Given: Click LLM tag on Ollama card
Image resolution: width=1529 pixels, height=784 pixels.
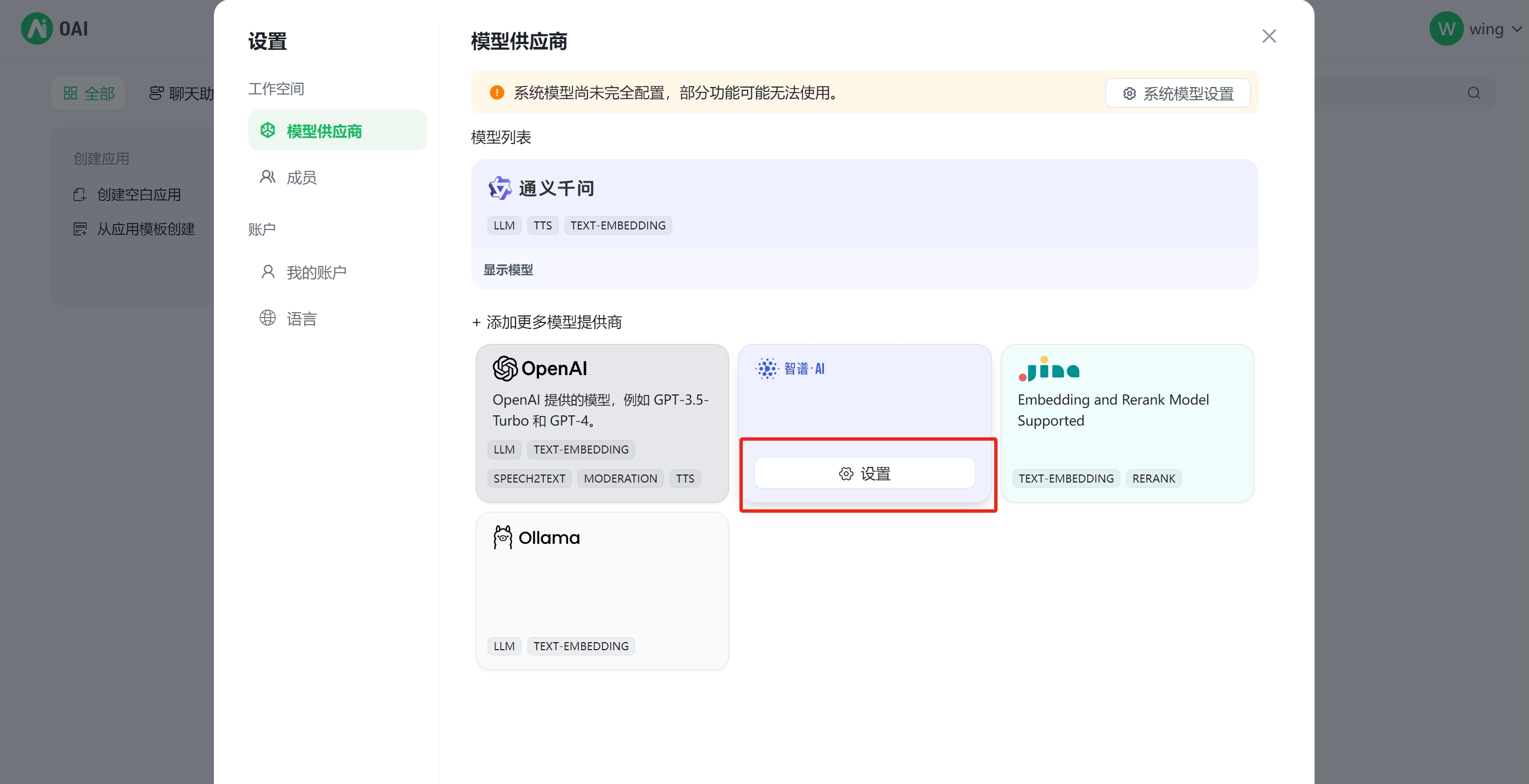Looking at the screenshot, I should tap(504, 646).
